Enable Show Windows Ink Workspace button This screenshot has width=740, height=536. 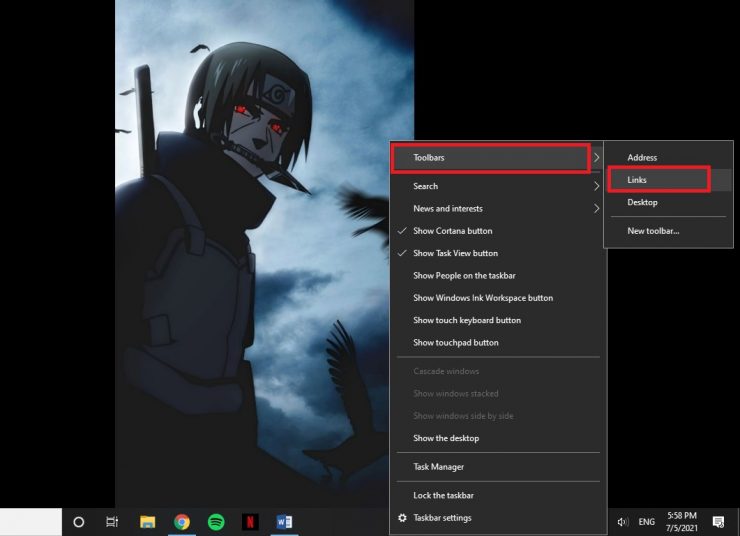(498, 298)
